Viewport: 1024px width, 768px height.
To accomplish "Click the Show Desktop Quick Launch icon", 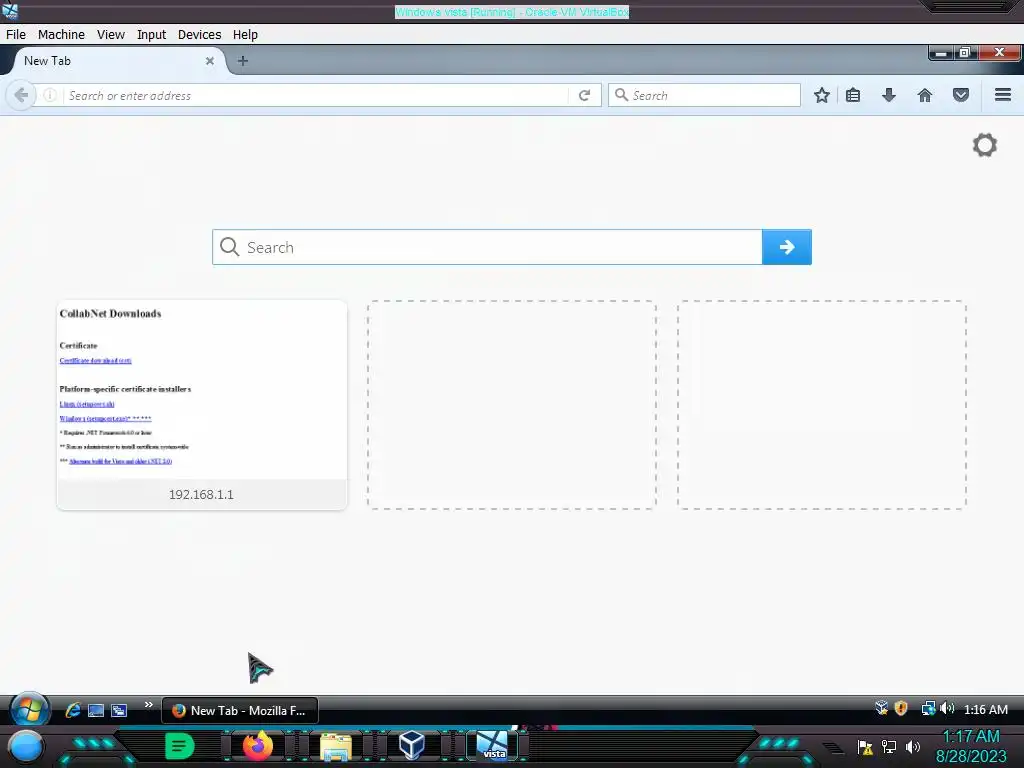I will [96, 711].
